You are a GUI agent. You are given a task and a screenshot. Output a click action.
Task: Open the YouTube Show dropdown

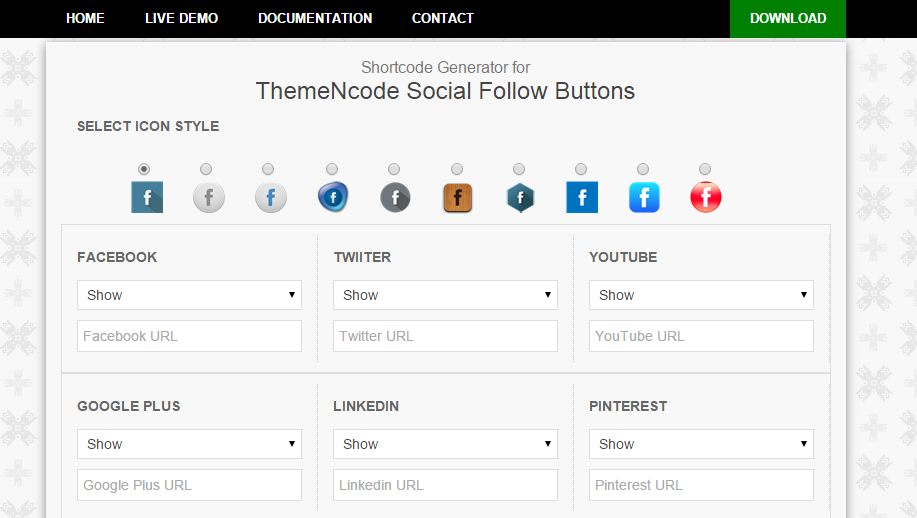click(x=701, y=295)
